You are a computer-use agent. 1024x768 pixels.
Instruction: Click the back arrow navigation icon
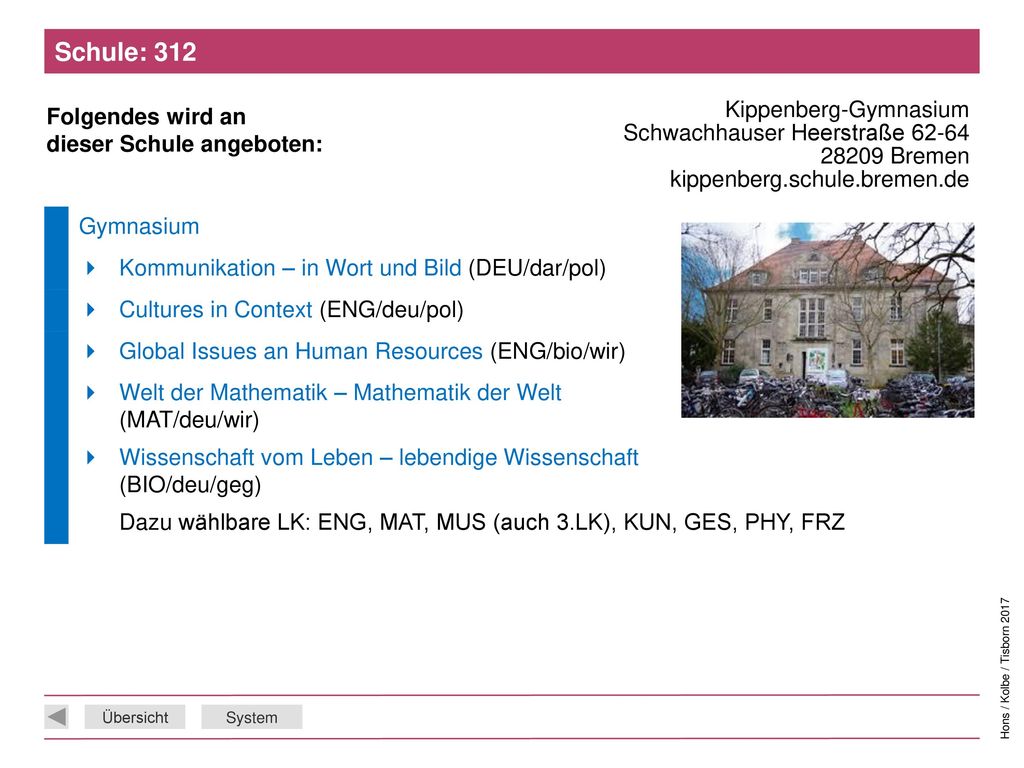[x=56, y=716]
